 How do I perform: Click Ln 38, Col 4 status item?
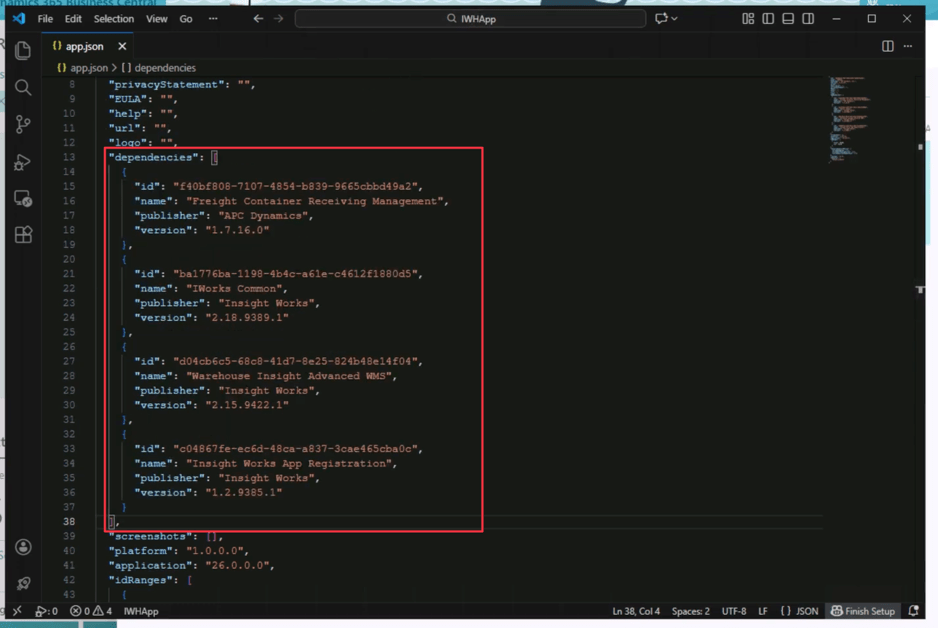click(636, 611)
